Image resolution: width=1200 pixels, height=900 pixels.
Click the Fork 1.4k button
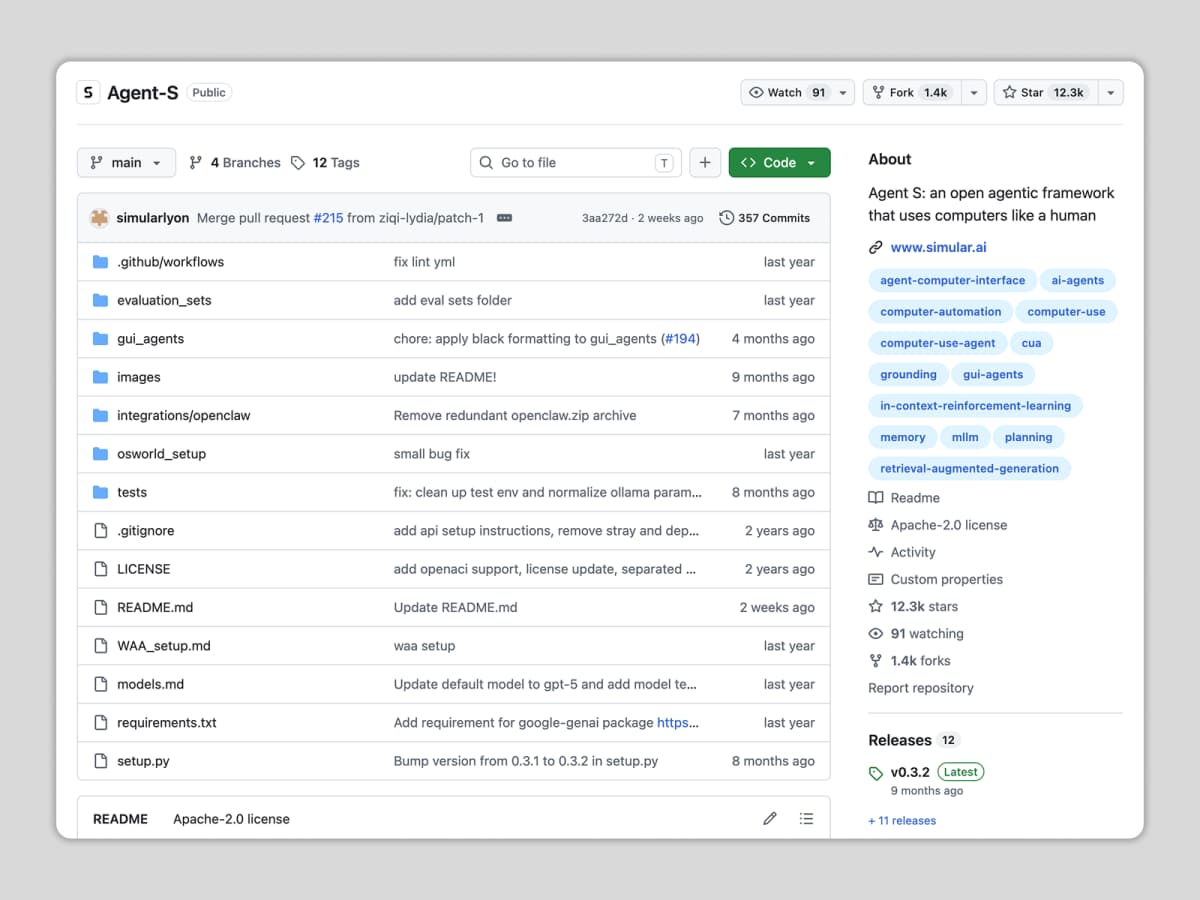[912, 92]
